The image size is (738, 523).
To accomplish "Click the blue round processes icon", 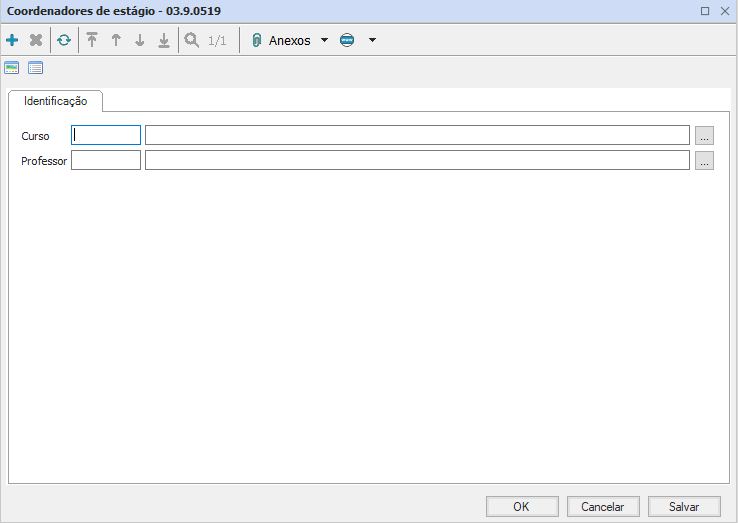I will 347,41.
